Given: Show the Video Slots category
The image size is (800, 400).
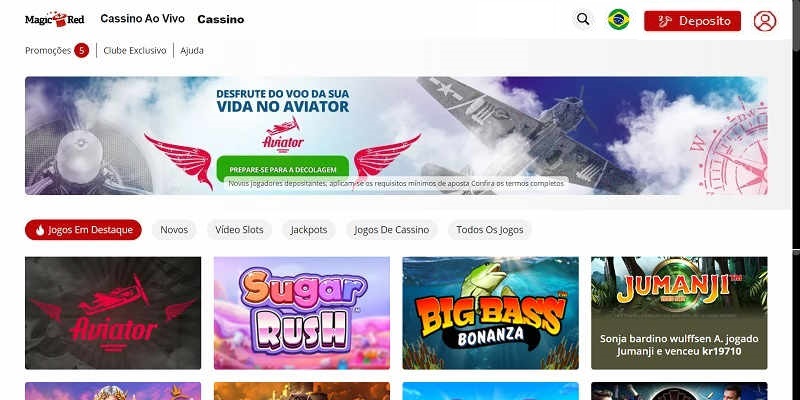Looking at the screenshot, I should (239, 230).
